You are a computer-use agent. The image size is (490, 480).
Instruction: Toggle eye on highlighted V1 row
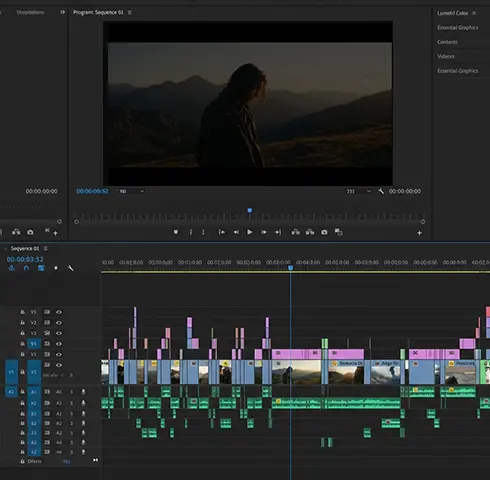pyautogui.click(x=59, y=344)
